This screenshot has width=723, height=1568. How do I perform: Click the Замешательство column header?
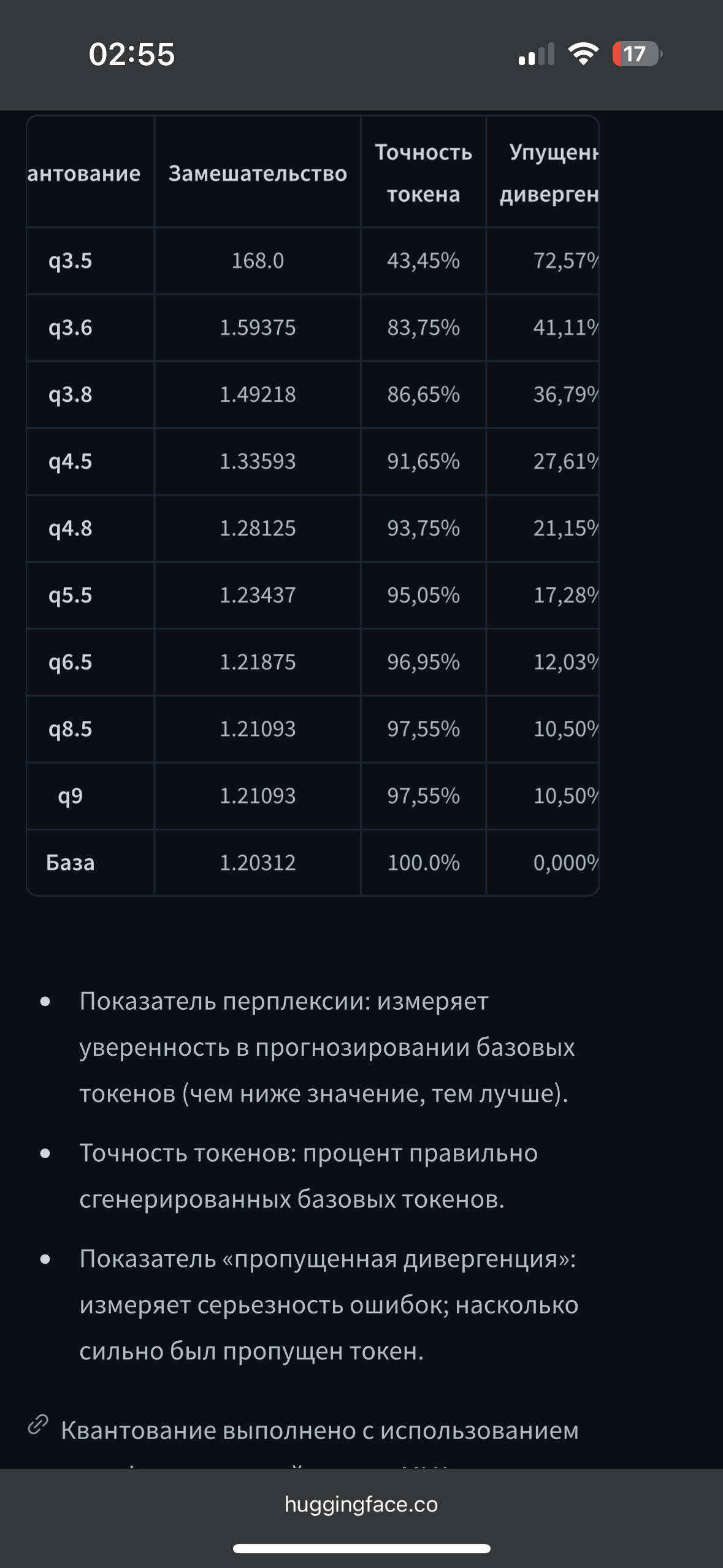[x=258, y=174]
